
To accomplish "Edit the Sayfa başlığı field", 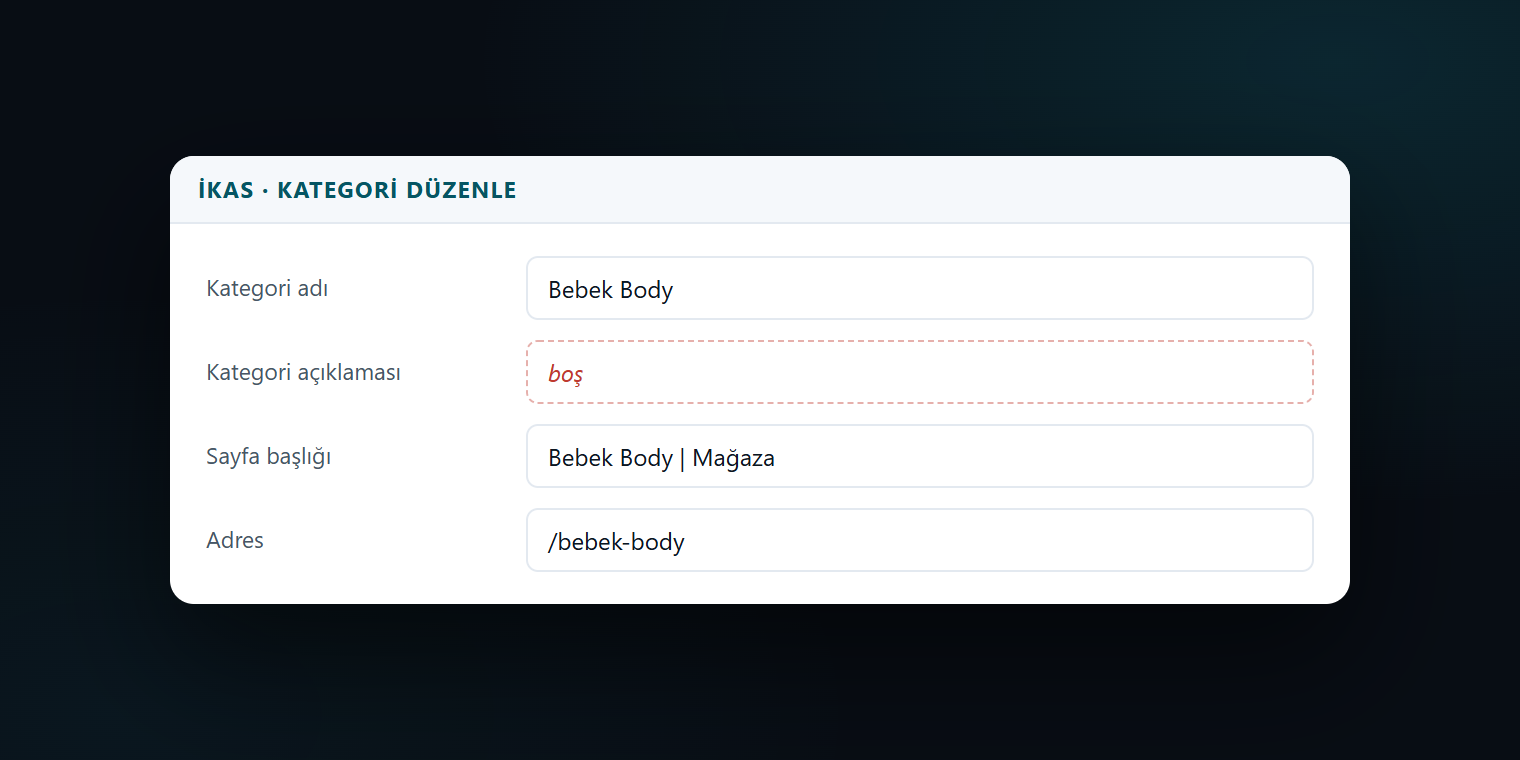I will 919,456.
